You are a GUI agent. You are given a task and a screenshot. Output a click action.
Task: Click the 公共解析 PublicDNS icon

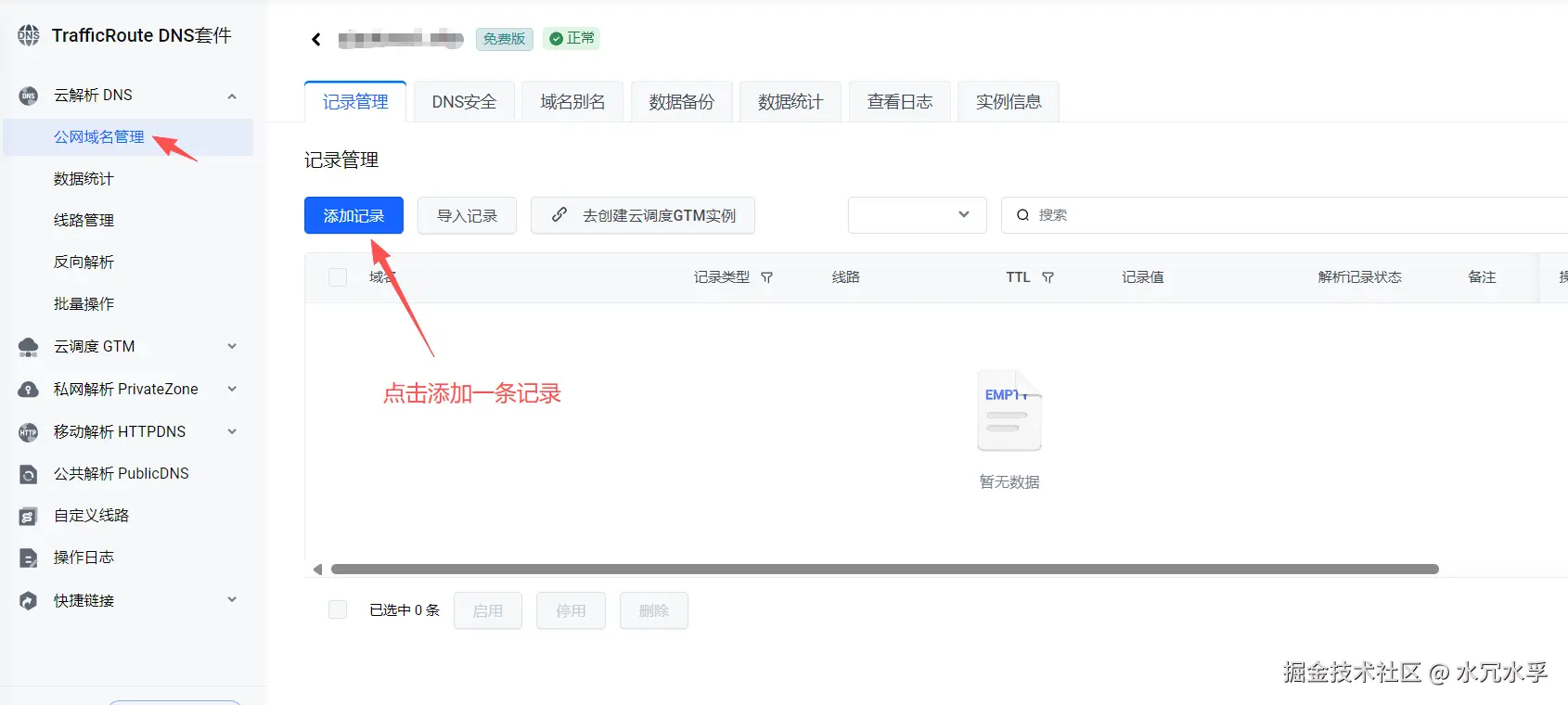[29, 474]
